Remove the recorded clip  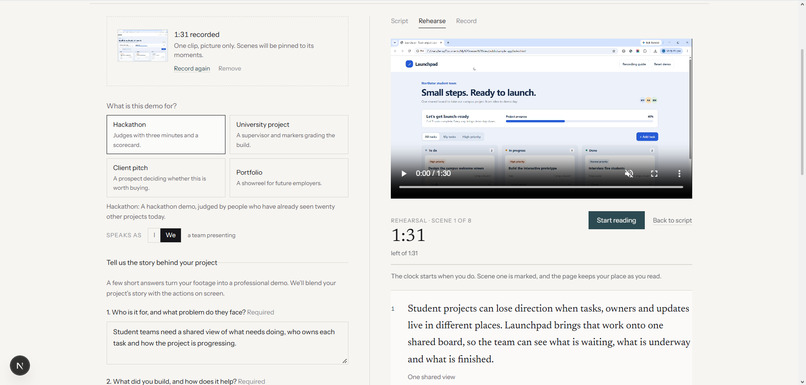(x=229, y=68)
